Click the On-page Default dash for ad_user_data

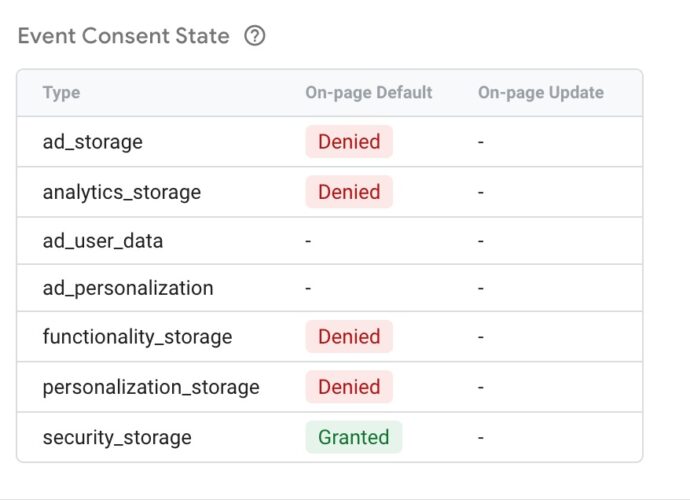coord(308,241)
